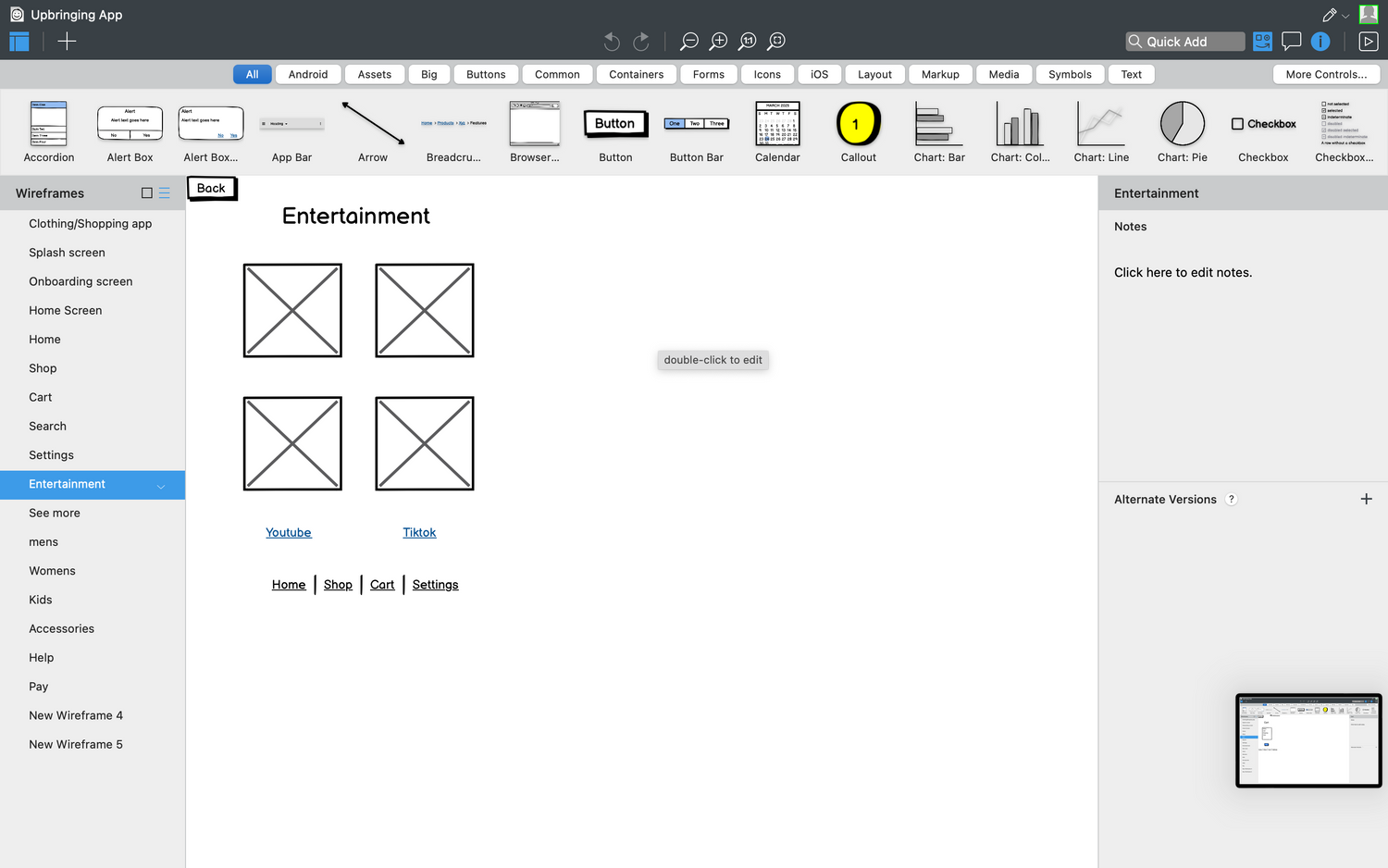Toggle the inspector info panel
This screenshot has height=868, width=1388.
click(1320, 41)
